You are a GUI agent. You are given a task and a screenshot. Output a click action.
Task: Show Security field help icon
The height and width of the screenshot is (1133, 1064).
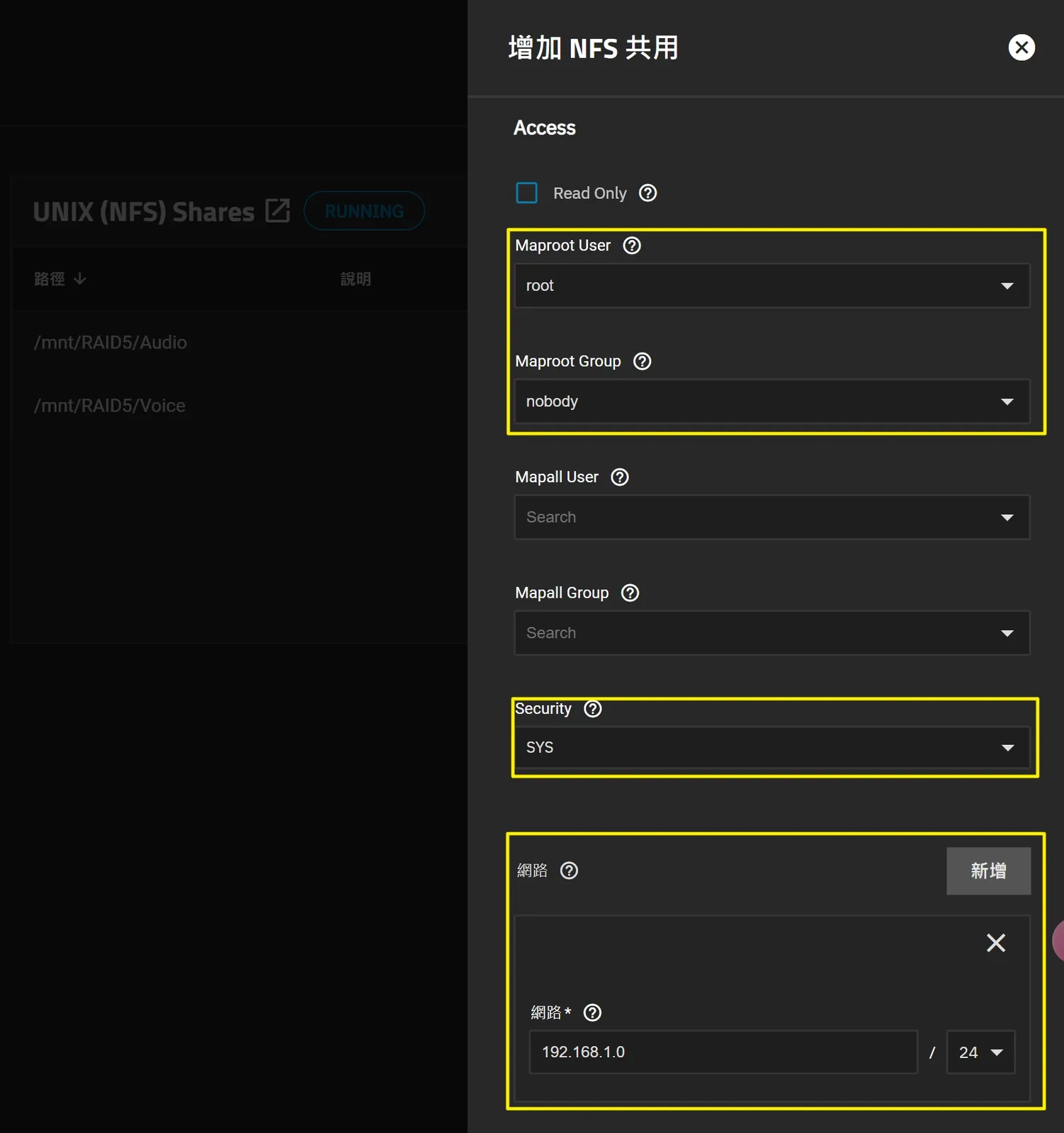[x=592, y=709]
